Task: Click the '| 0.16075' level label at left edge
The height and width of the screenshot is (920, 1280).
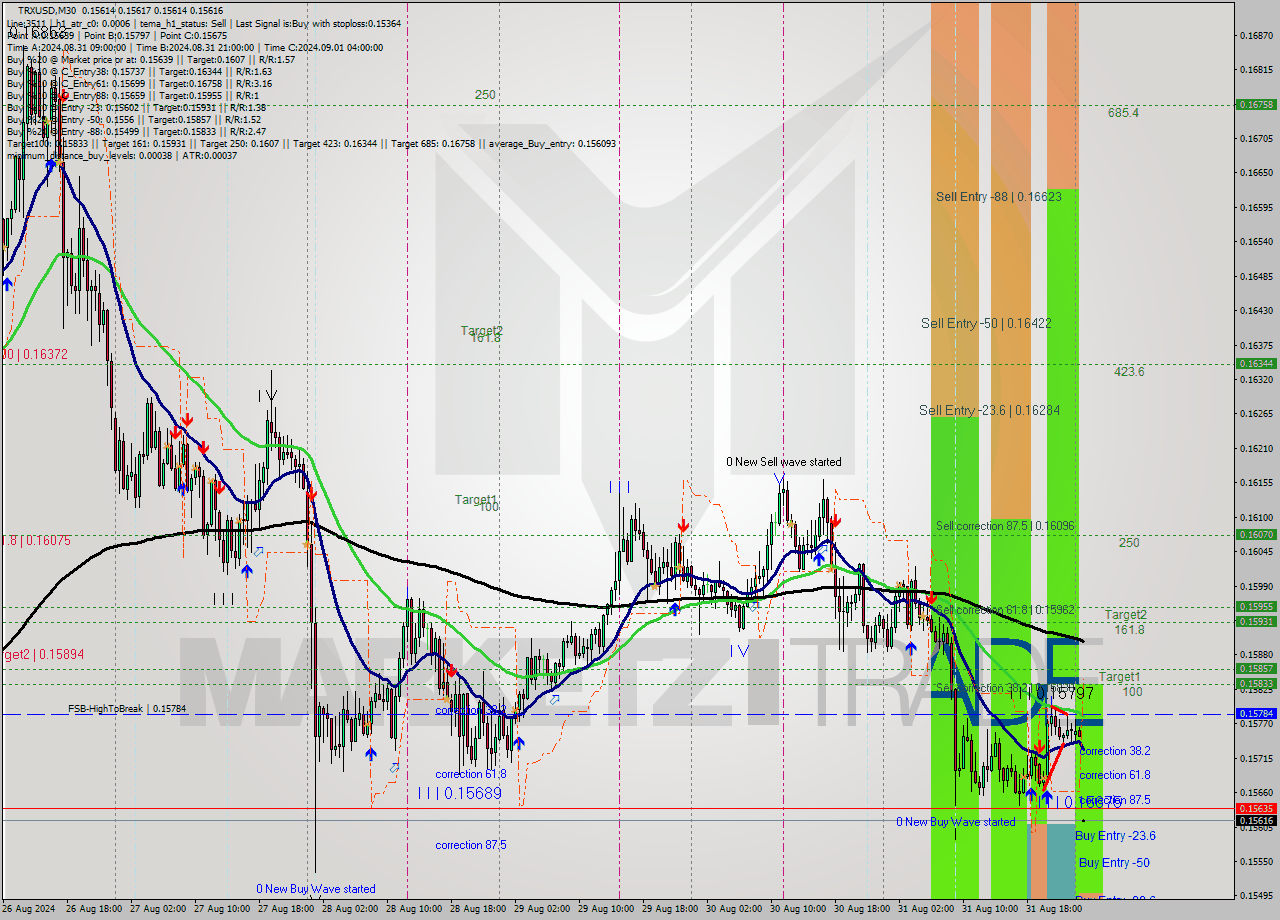Action: (x=36, y=541)
